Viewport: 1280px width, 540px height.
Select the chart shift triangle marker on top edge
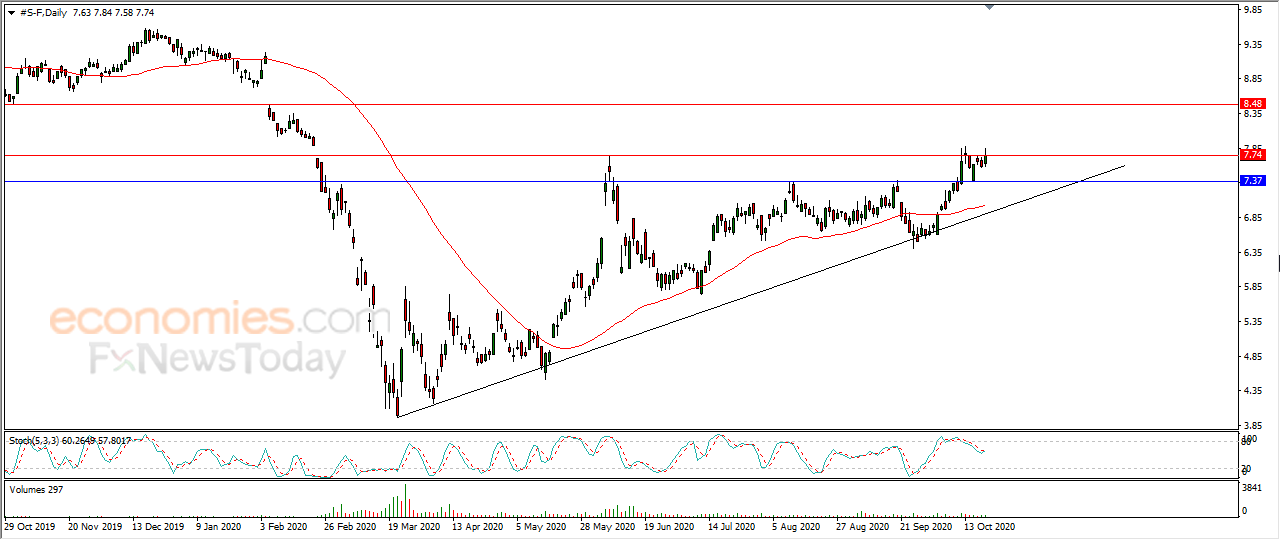point(989,7)
